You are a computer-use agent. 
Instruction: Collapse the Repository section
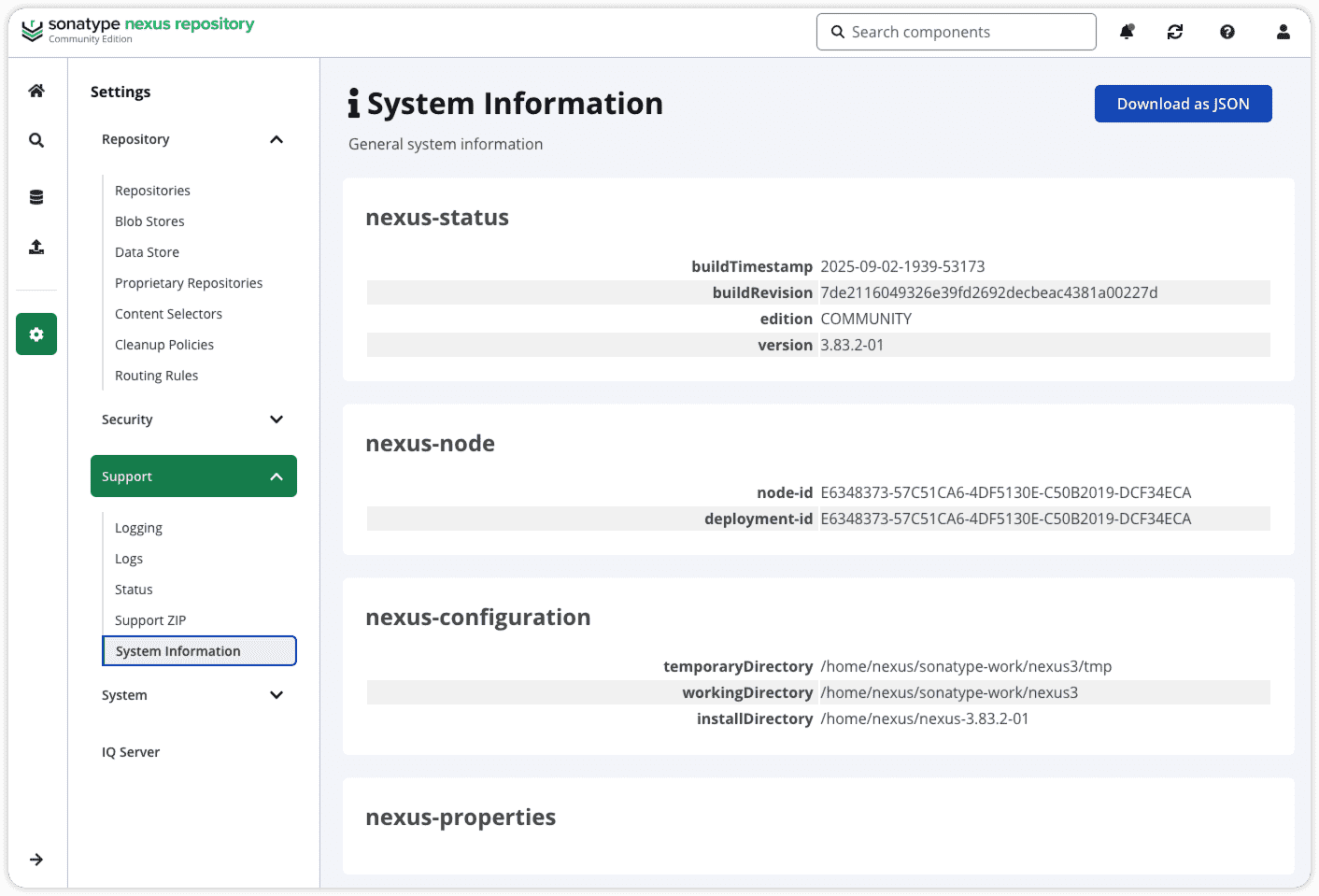click(277, 139)
